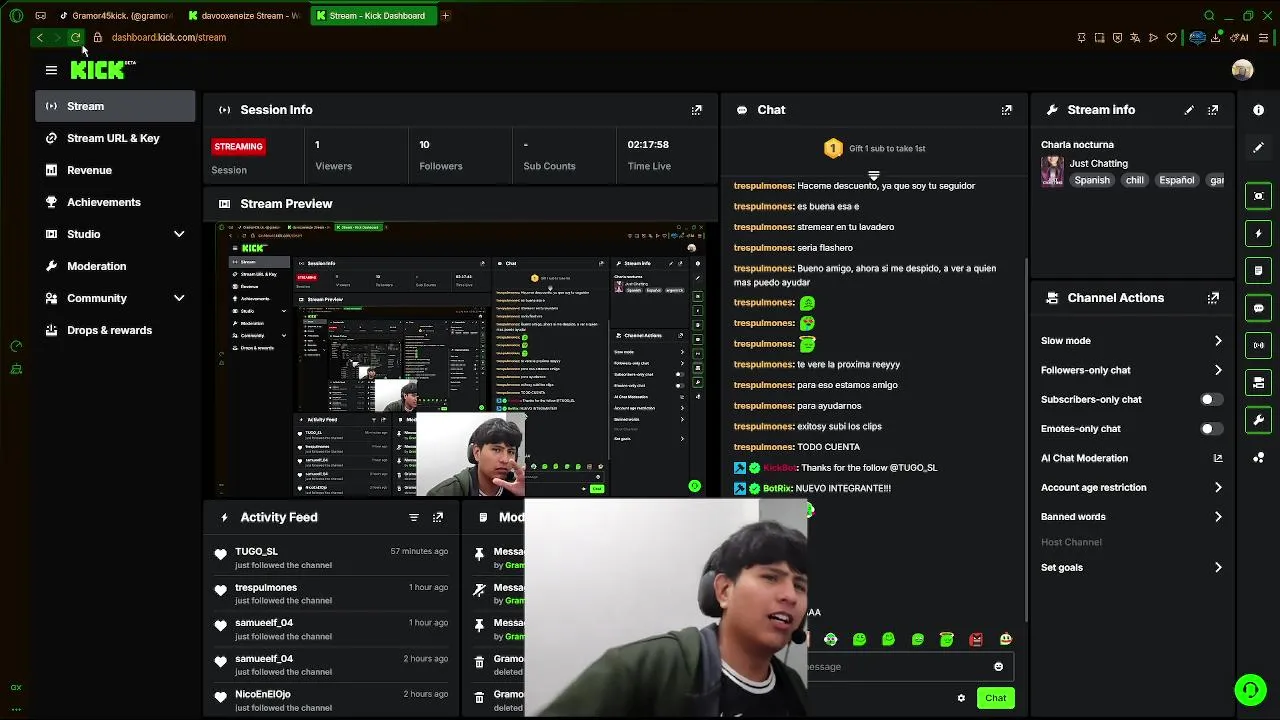Open a new browser tab
Viewport: 1280px width, 720px height.
point(445,15)
